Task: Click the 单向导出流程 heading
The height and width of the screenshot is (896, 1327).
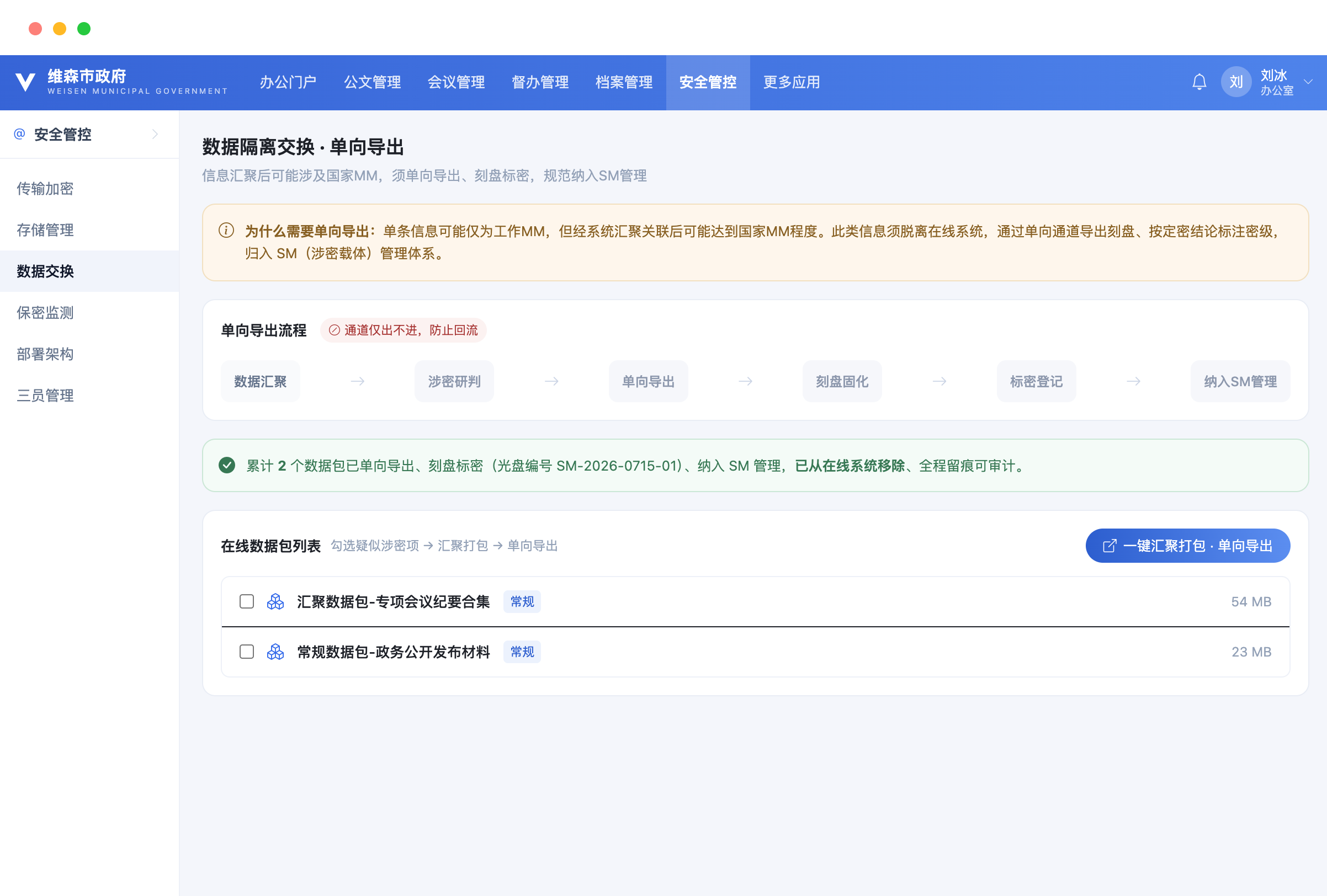Action: click(x=264, y=330)
